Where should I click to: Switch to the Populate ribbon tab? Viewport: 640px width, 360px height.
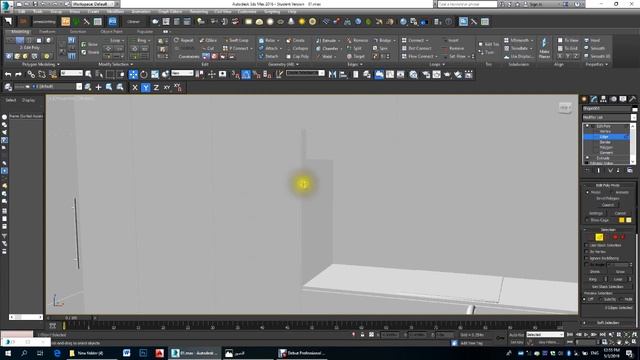coord(144,31)
